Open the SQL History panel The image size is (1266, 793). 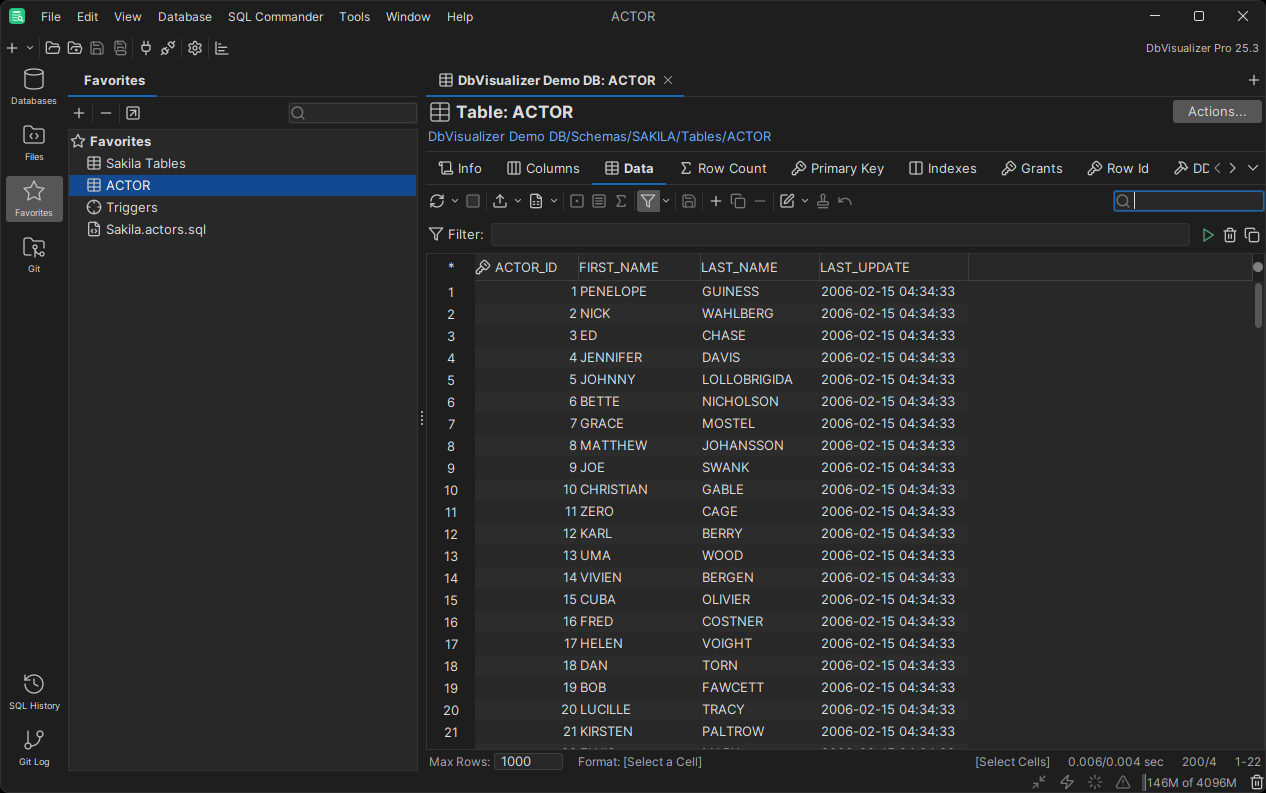point(33,690)
